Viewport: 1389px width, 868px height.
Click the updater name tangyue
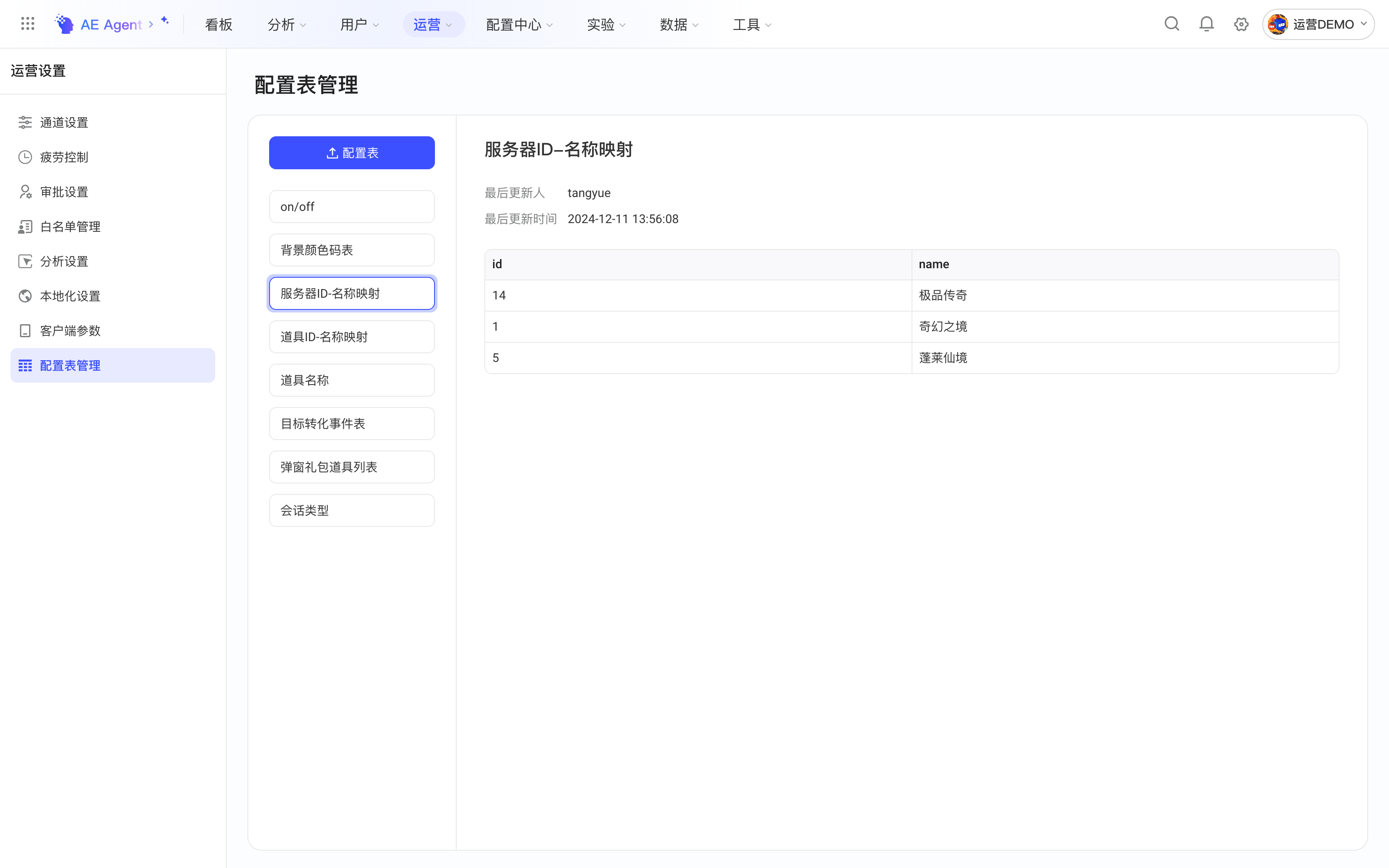589,193
